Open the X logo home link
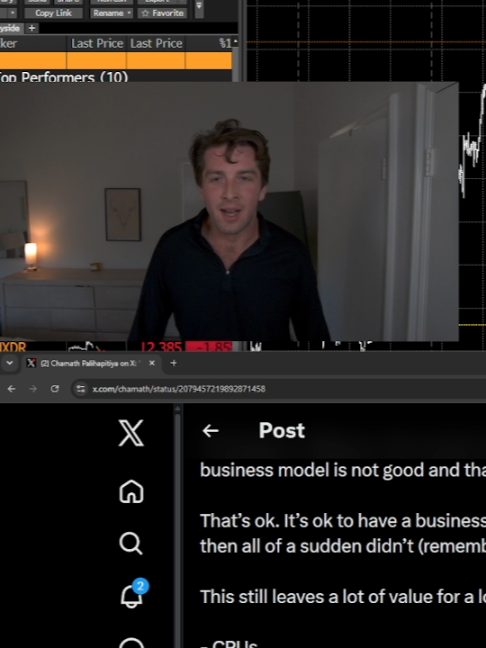Viewport: 486px width, 648px height. [x=131, y=433]
